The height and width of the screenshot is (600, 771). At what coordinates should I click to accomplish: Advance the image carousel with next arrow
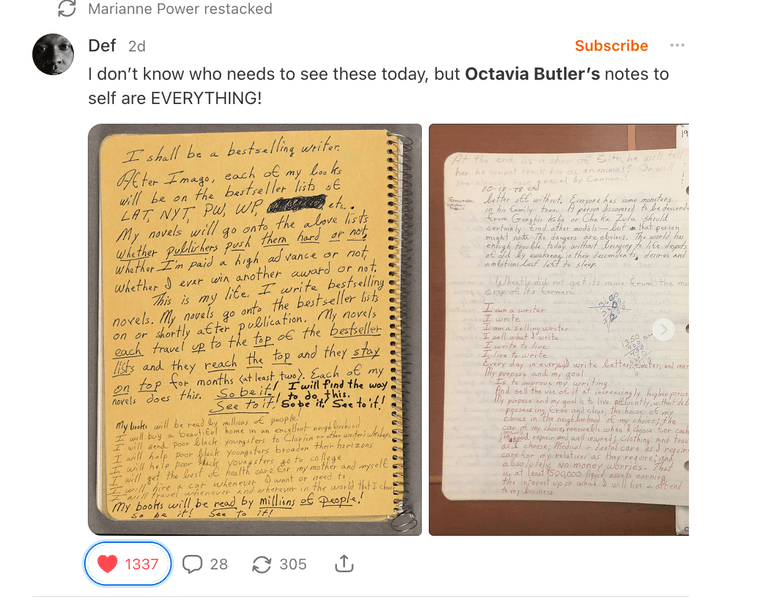click(x=663, y=330)
